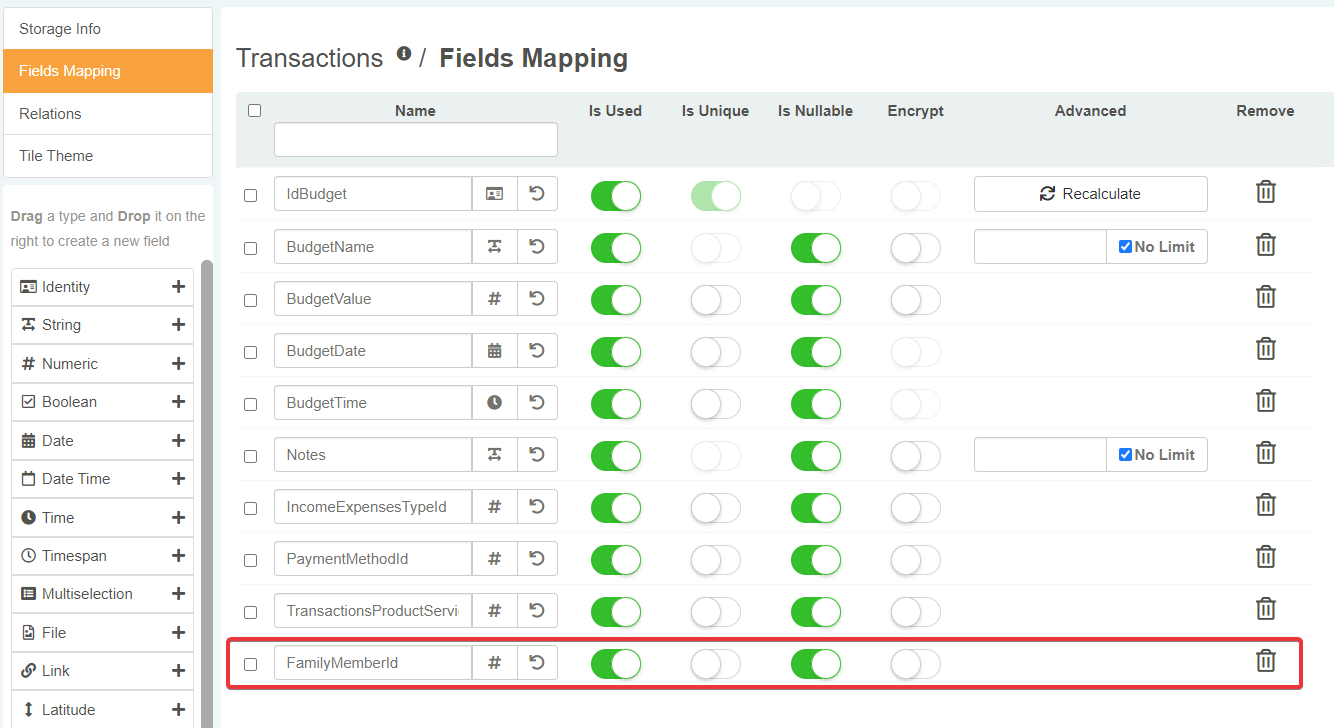1334x728 pixels.
Task: Open the Relations tab
Action: click(108, 114)
